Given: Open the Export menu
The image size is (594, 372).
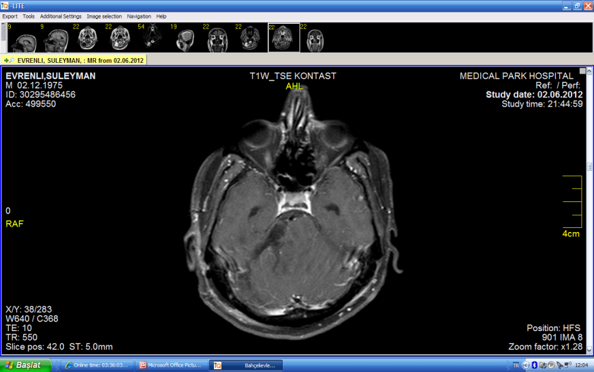Looking at the screenshot, I should click(10, 16).
